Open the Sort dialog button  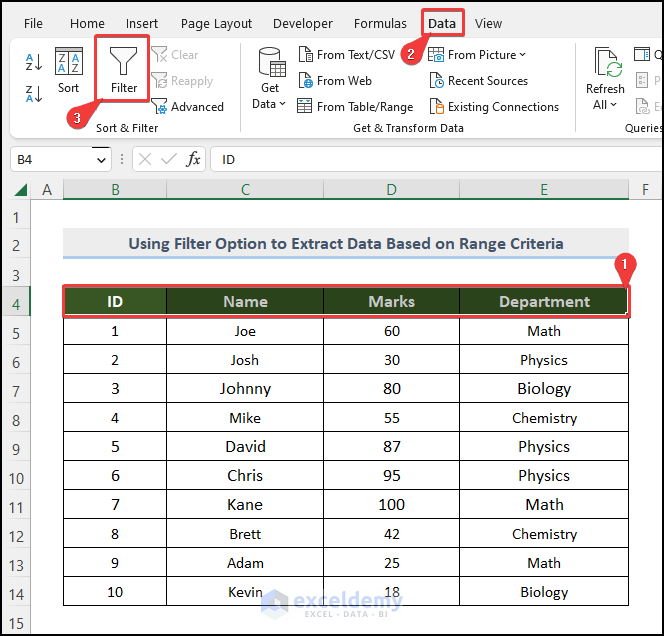[x=68, y=70]
